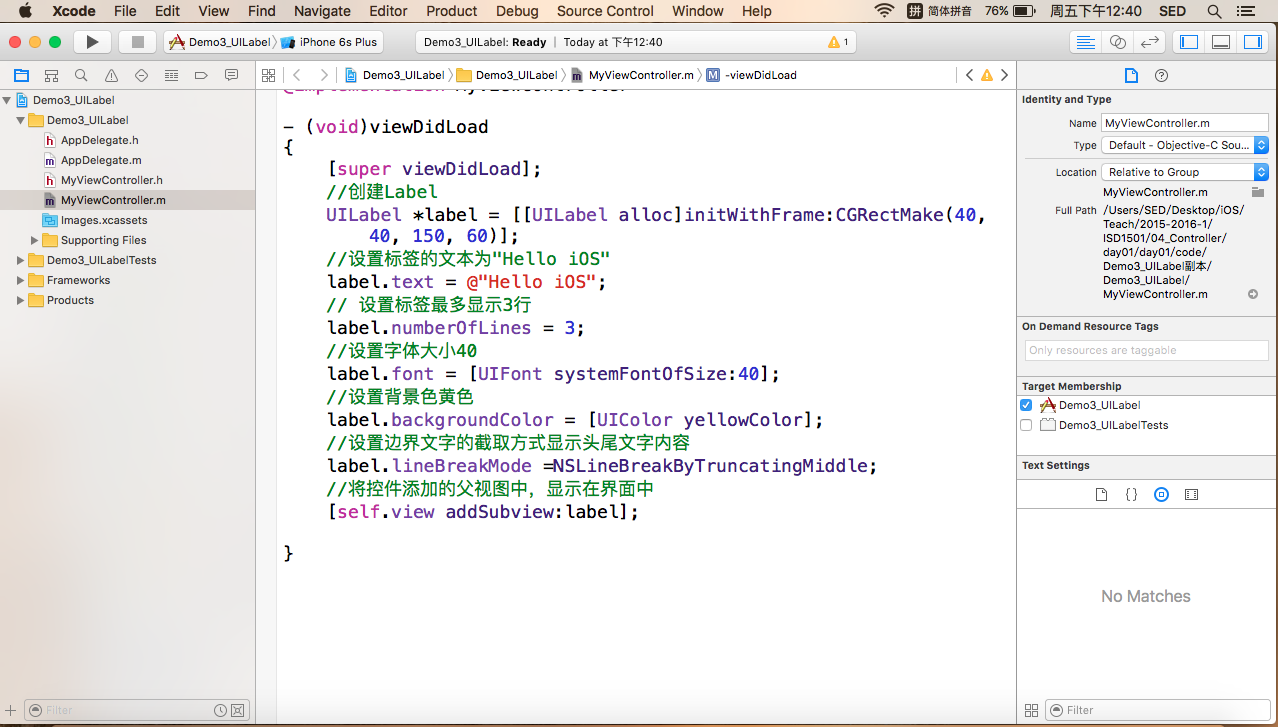The width and height of the screenshot is (1278, 727).
Task: Open the -viewDidLoad jump bar menu
Action: 752,75
